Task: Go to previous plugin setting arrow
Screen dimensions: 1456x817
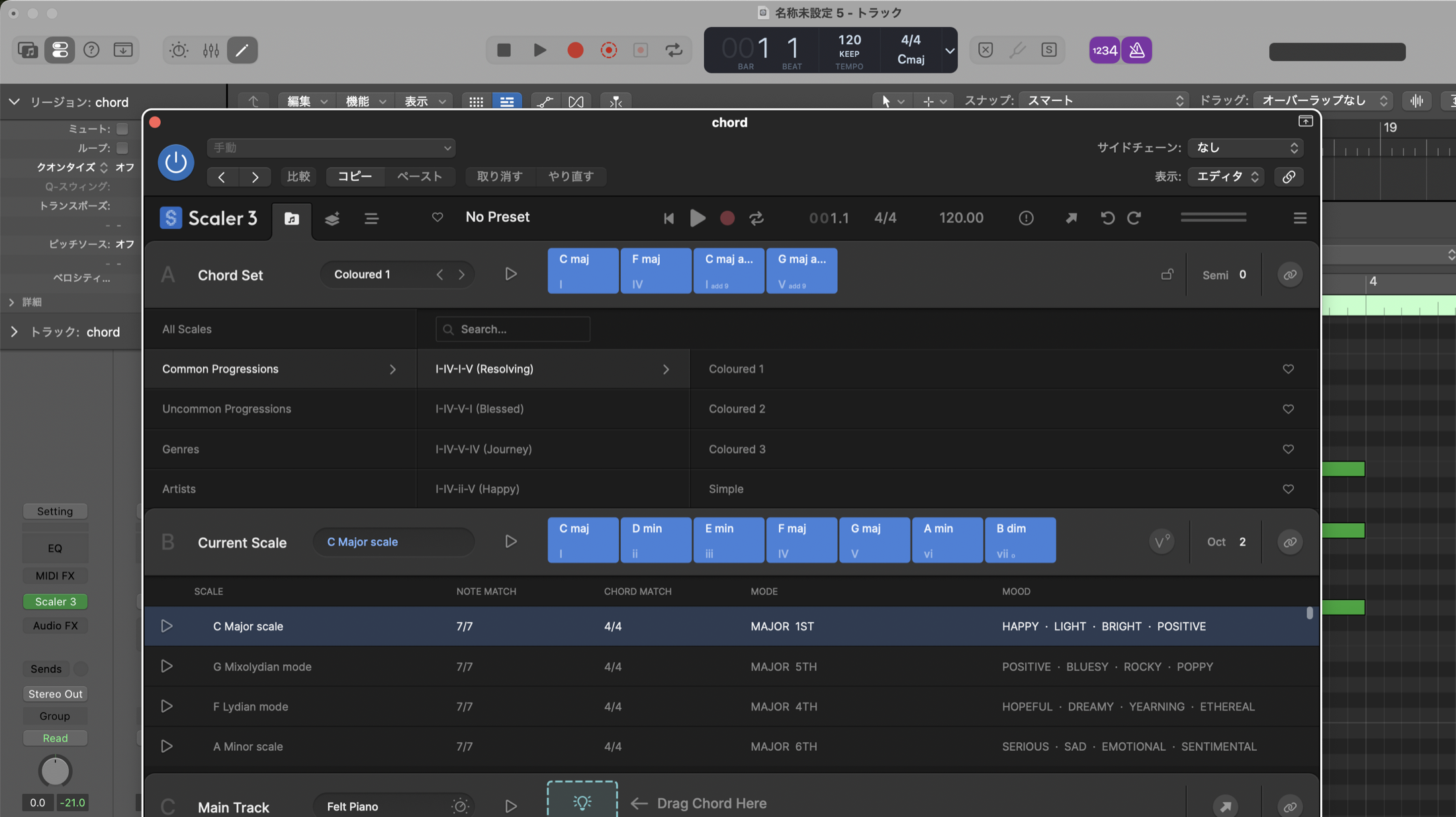Action: [x=222, y=177]
